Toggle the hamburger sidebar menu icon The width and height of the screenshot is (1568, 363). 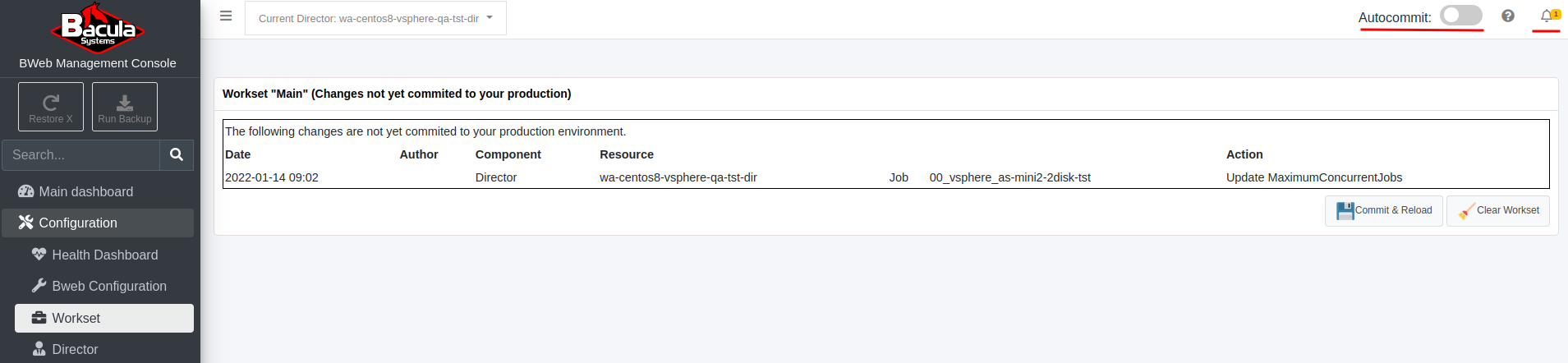pyautogui.click(x=226, y=16)
